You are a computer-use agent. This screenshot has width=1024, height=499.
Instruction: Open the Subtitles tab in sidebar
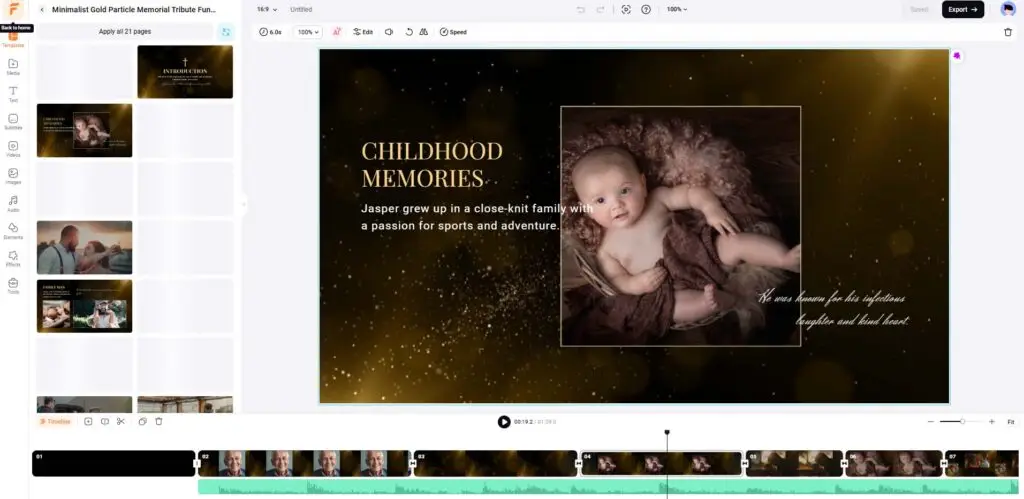[x=13, y=121]
